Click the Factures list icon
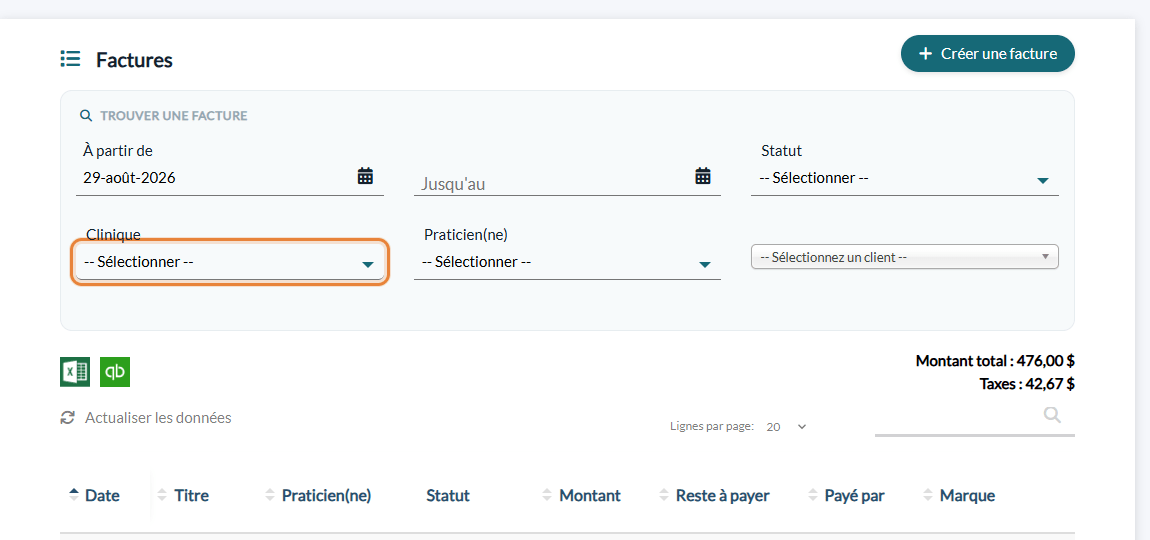 [70, 59]
